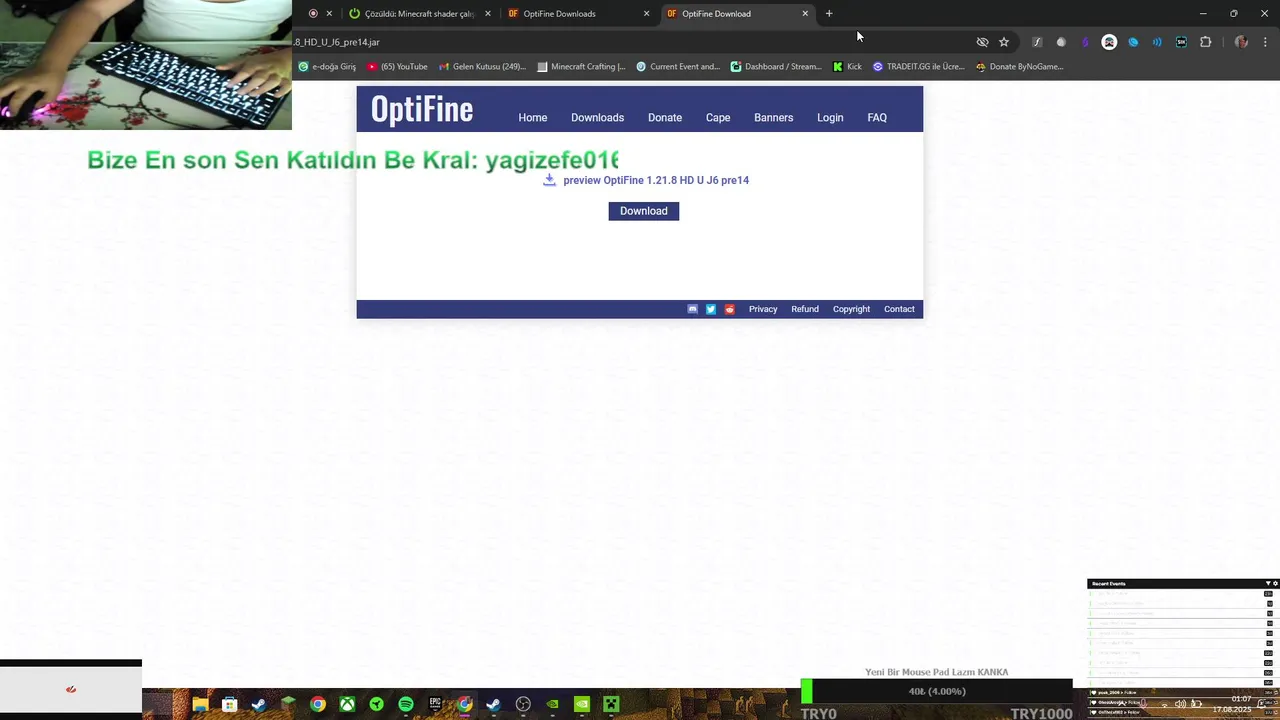The width and height of the screenshot is (1280, 720).
Task: Open the Dashboard / Stream bookmark
Action: click(776, 67)
